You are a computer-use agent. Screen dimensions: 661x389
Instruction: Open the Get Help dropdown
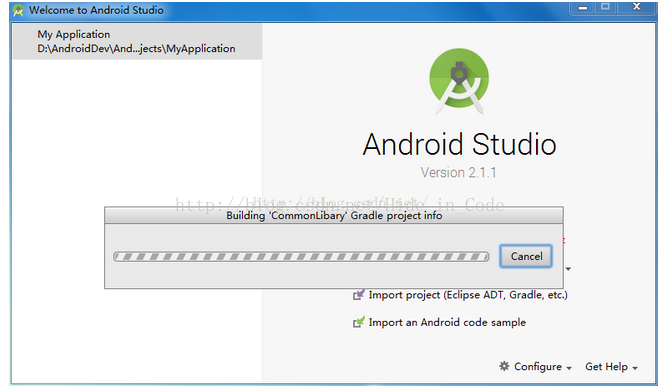(x=611, y=367)
